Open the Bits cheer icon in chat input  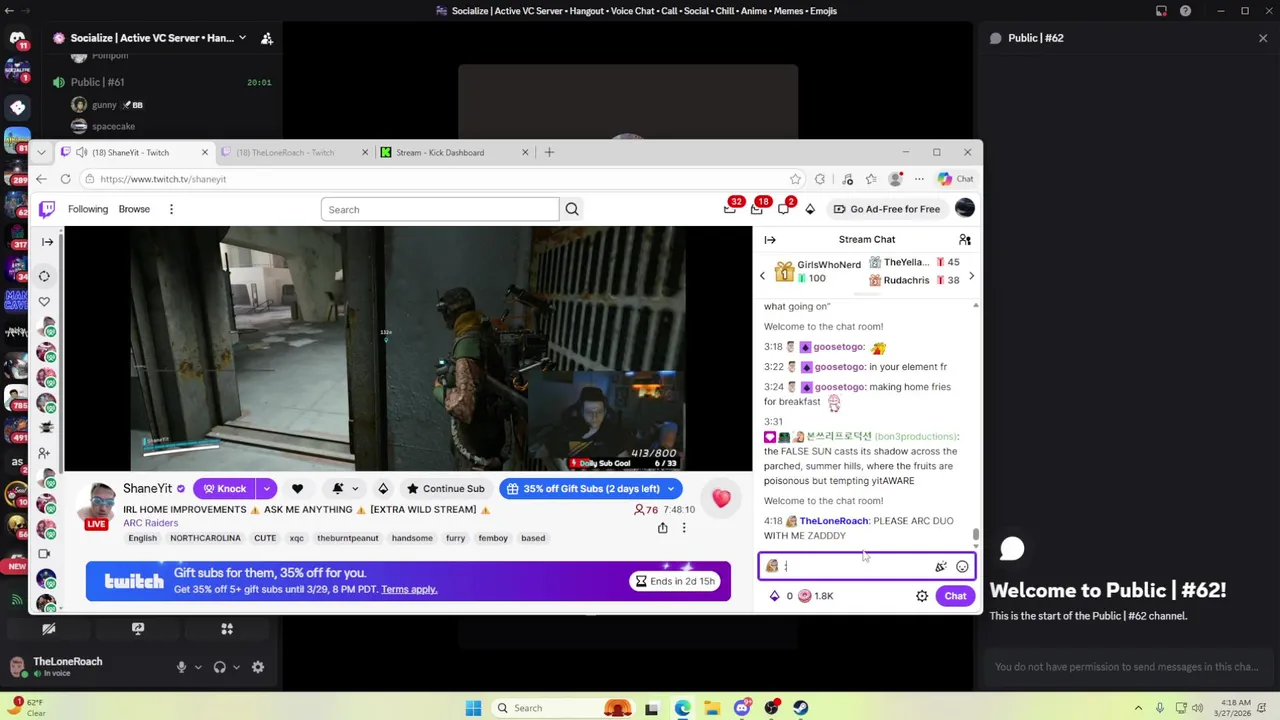(x=941, y=567)
